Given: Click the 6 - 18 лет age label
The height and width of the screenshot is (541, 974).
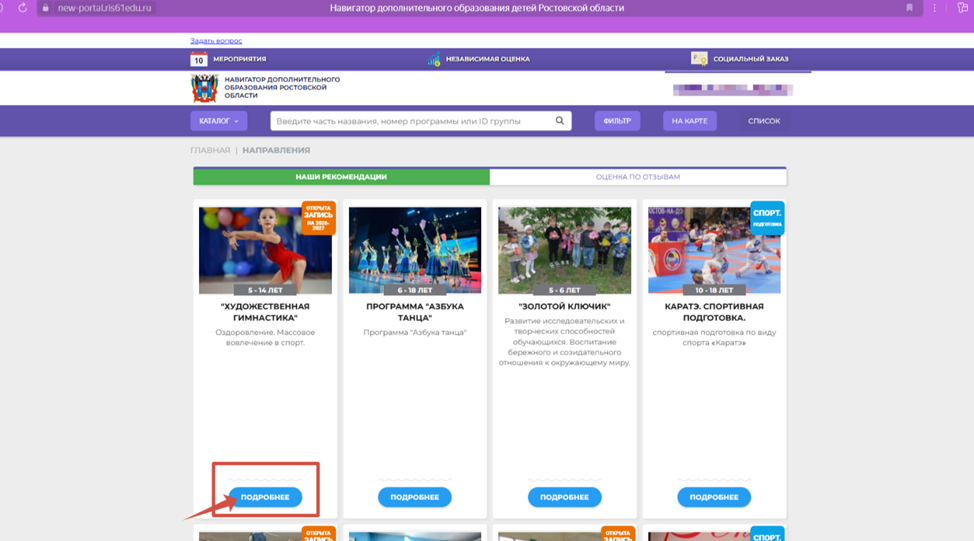Looking at the screenshot, I should click(x=415, y=290).
